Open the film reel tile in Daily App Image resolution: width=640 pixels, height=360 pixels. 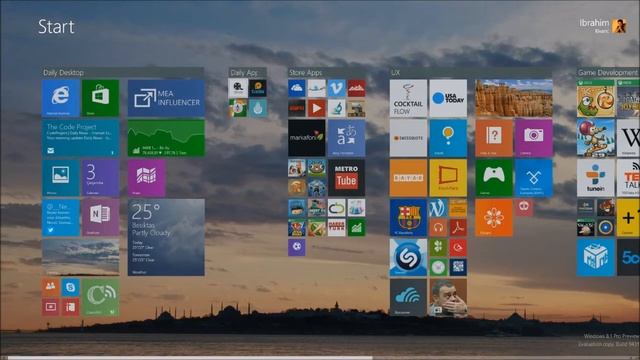tap(238, 88)
